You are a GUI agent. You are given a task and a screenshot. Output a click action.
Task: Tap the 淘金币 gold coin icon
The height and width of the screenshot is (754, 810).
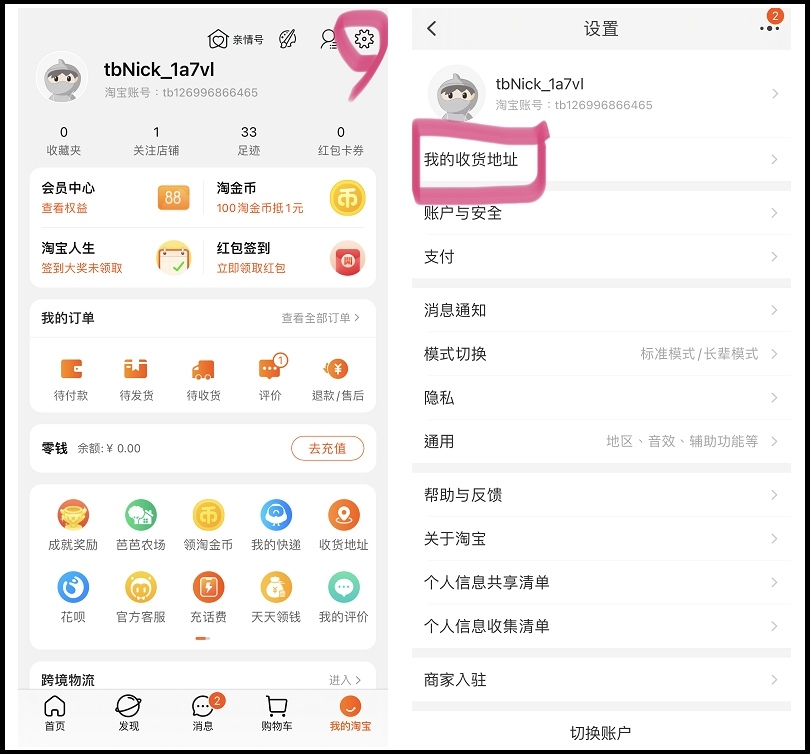348,198
